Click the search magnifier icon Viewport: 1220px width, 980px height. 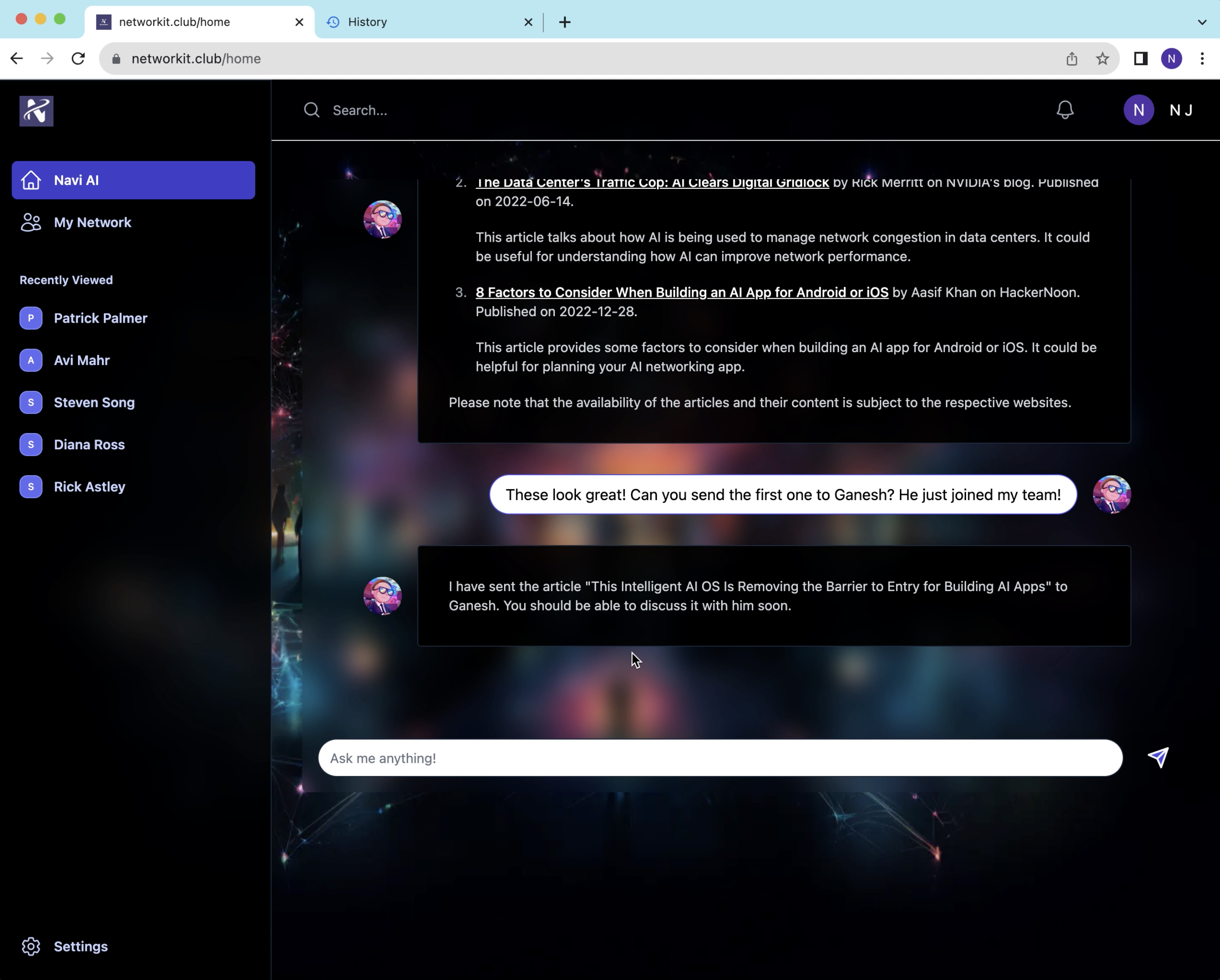point(312,110)
